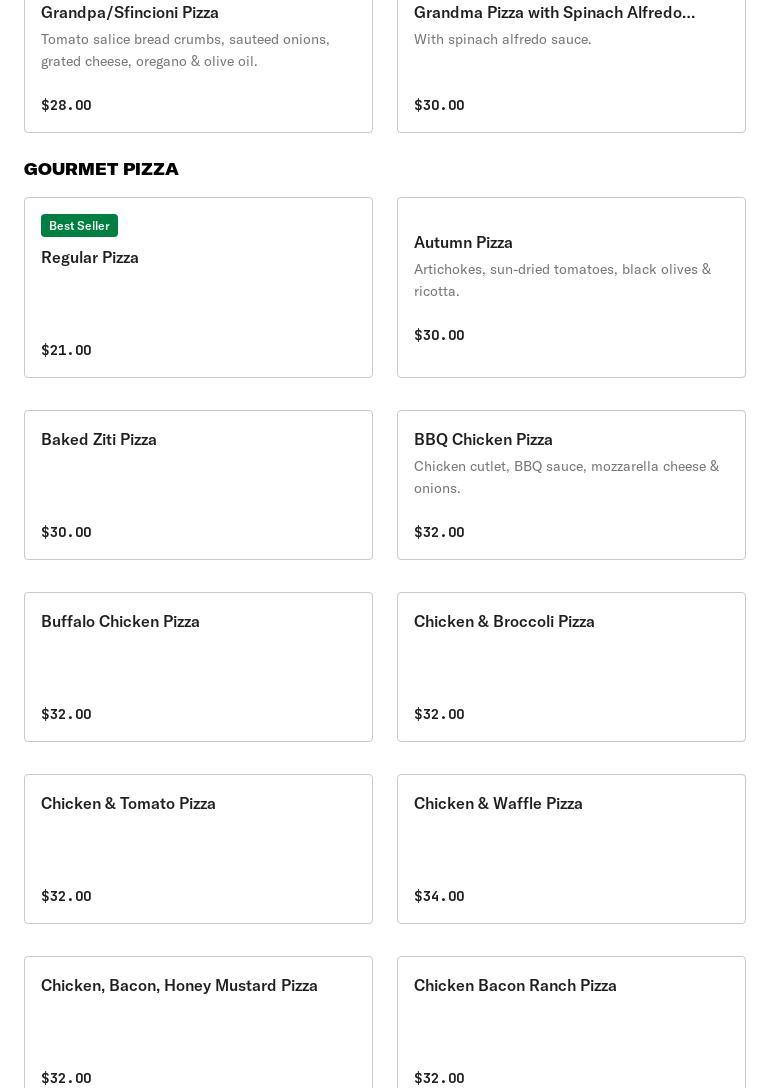Screen dimensions: 770x1088
Task: Click the Grandpa/Sfincioni bread crumbs description
Action: [x=185, y=50]
